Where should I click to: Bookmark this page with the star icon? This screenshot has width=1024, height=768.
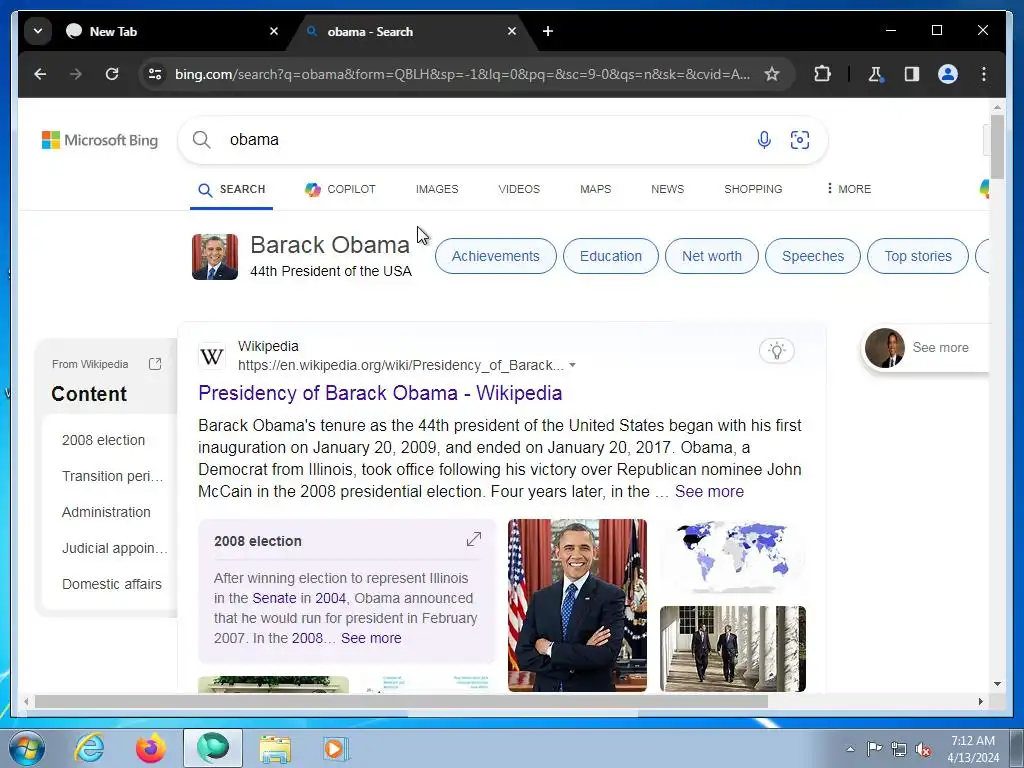tap(772, 74)
